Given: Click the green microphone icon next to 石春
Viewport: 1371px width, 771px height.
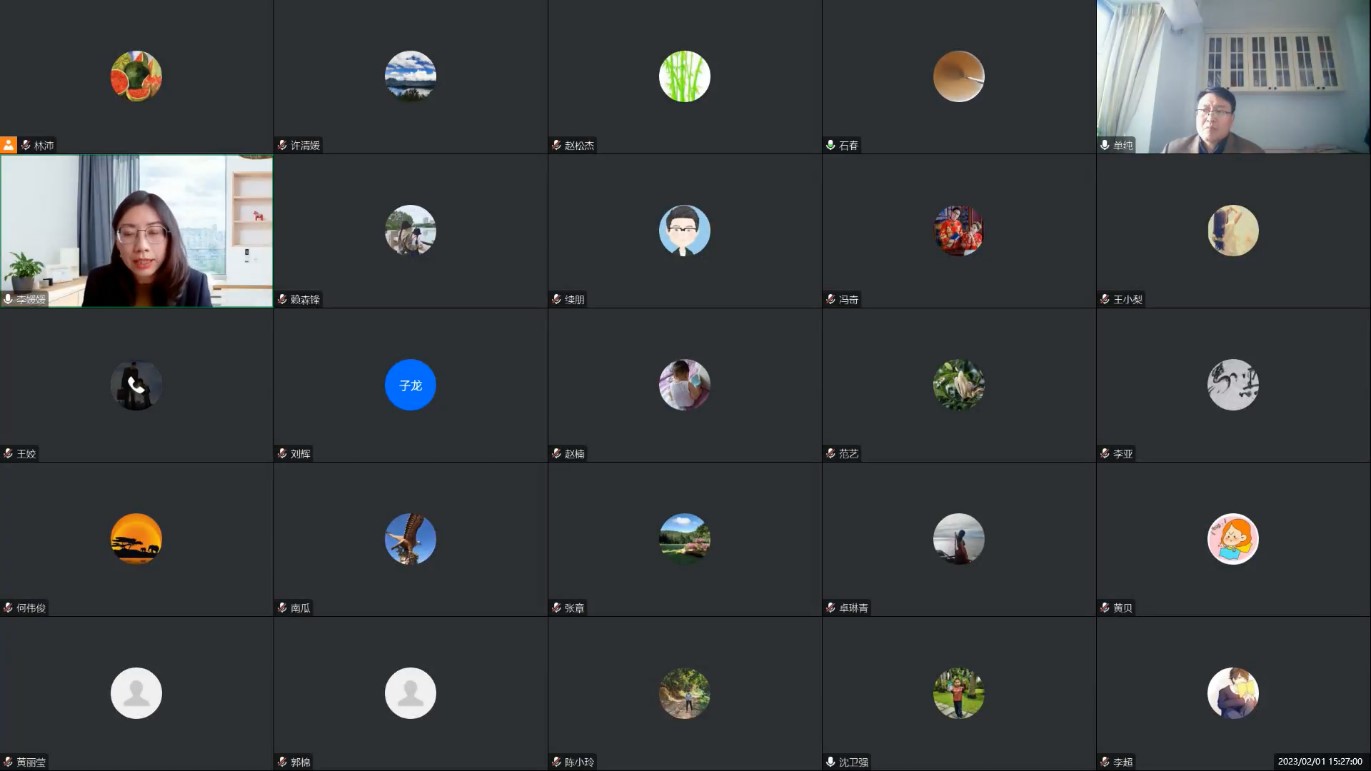Looking at the screenshot, I should [830, 145].
